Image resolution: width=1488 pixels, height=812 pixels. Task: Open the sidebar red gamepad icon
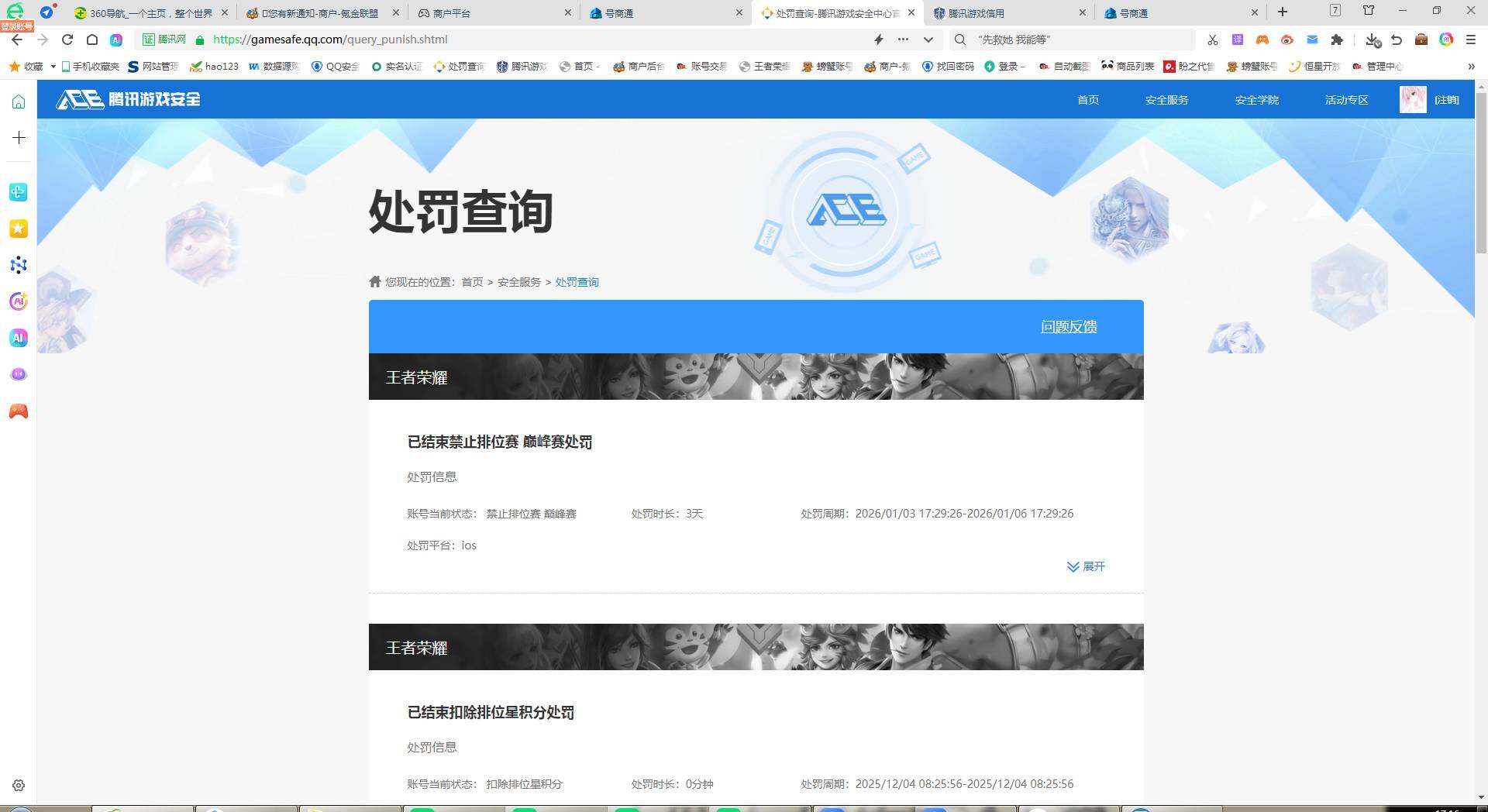click(19, 411)
